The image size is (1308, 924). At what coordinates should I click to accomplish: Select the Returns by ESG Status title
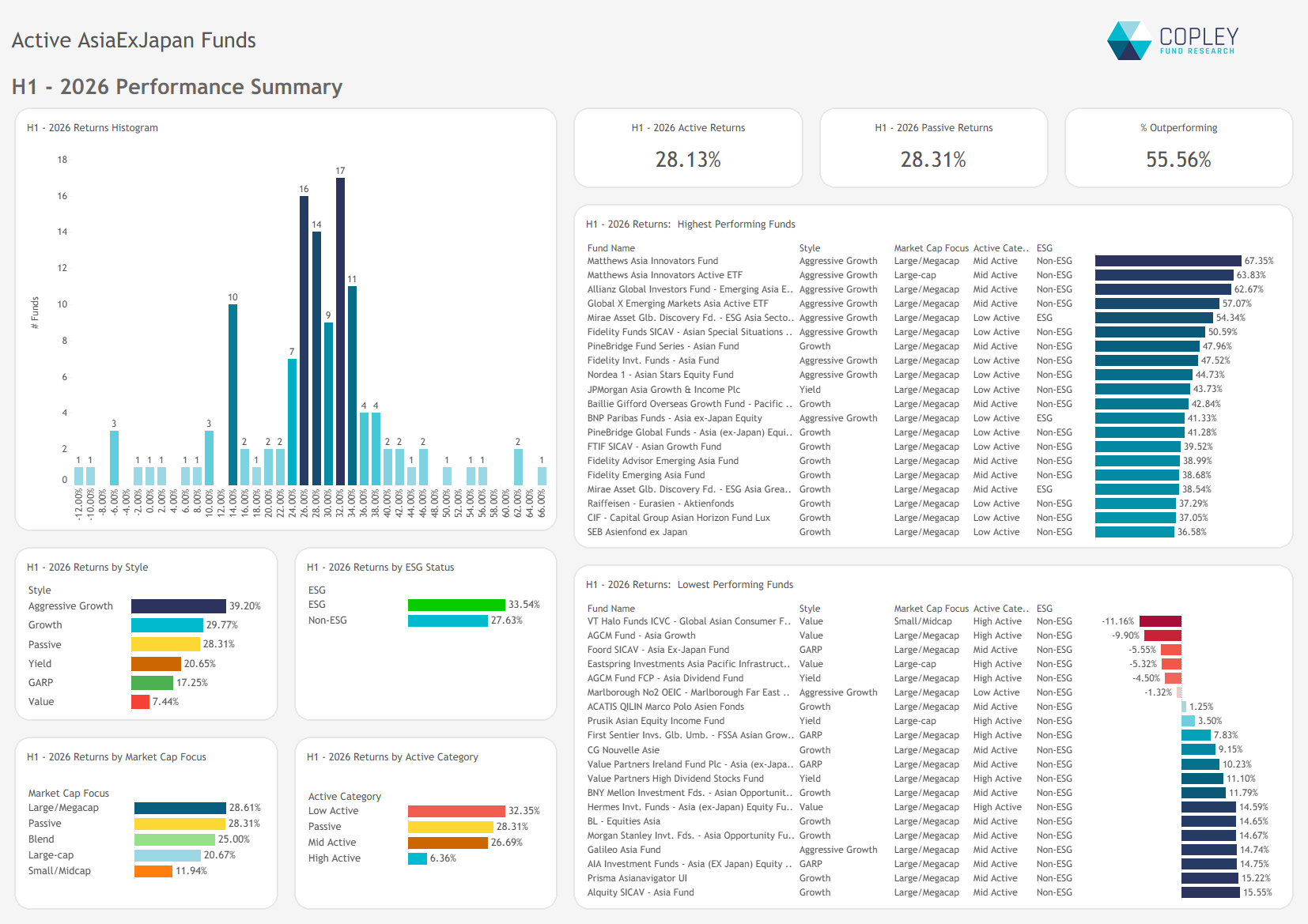coord(380,568)
